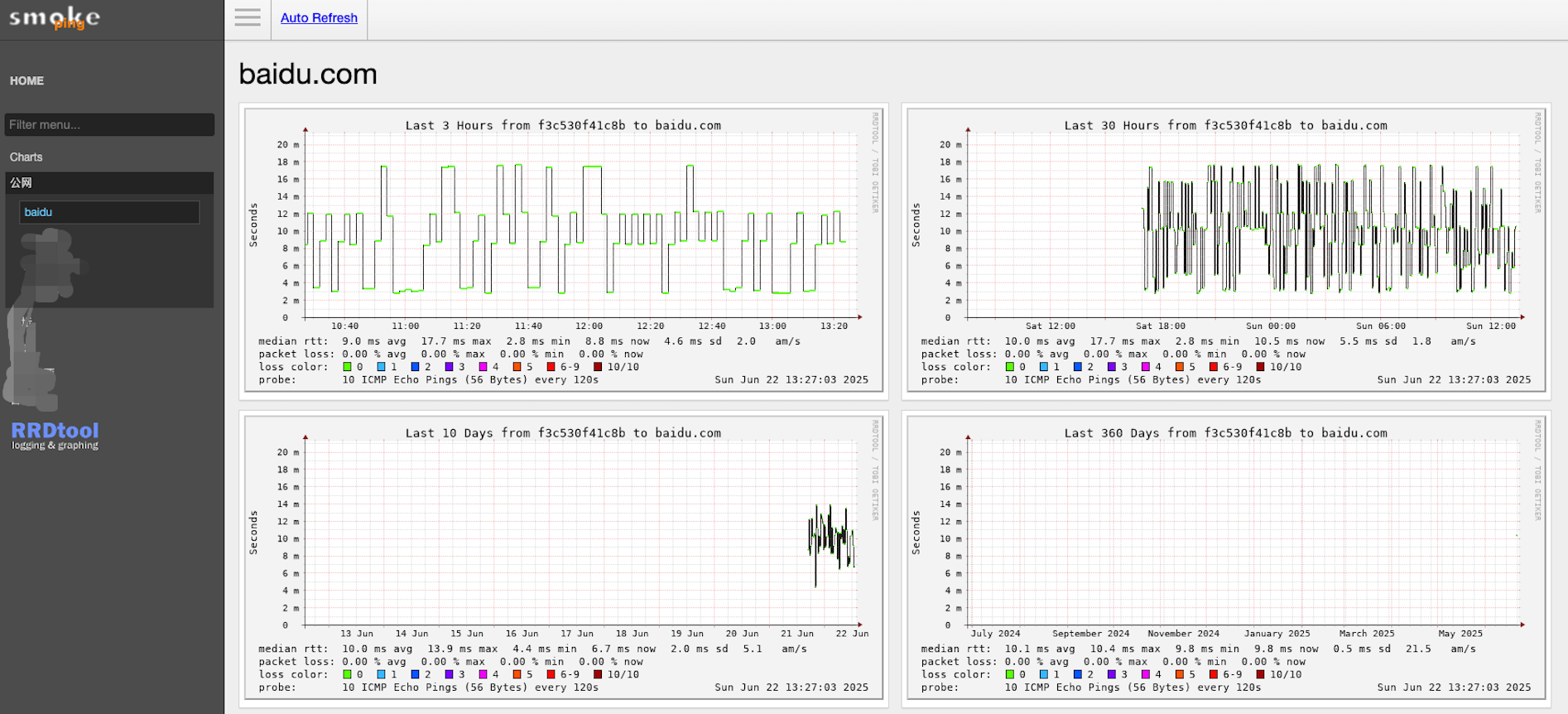This screenshot has height=714, width=1568.
Task: Expand the 公网 menu group
Action: click(109, 183)
